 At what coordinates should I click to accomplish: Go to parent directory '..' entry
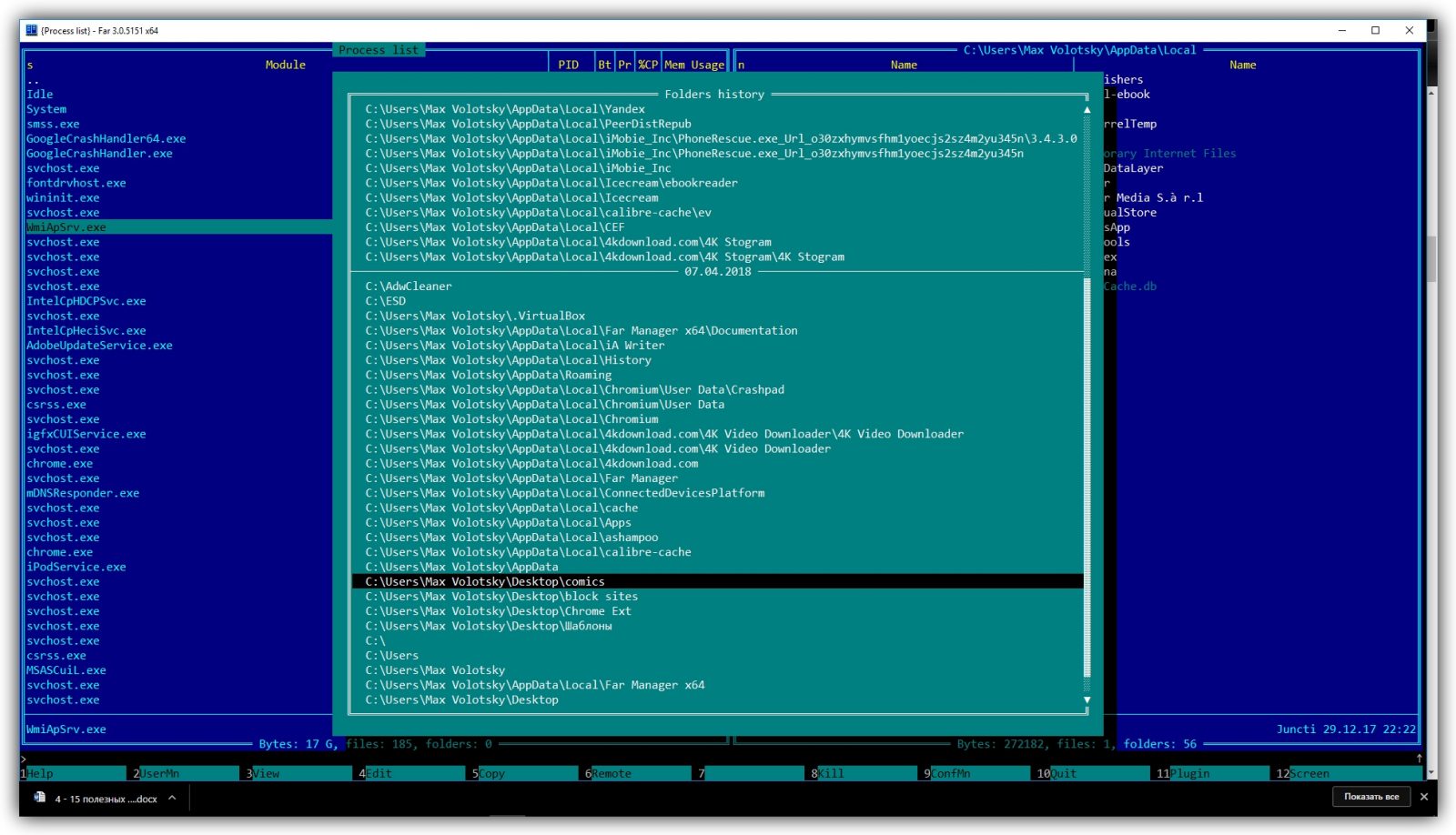[33, 80]
